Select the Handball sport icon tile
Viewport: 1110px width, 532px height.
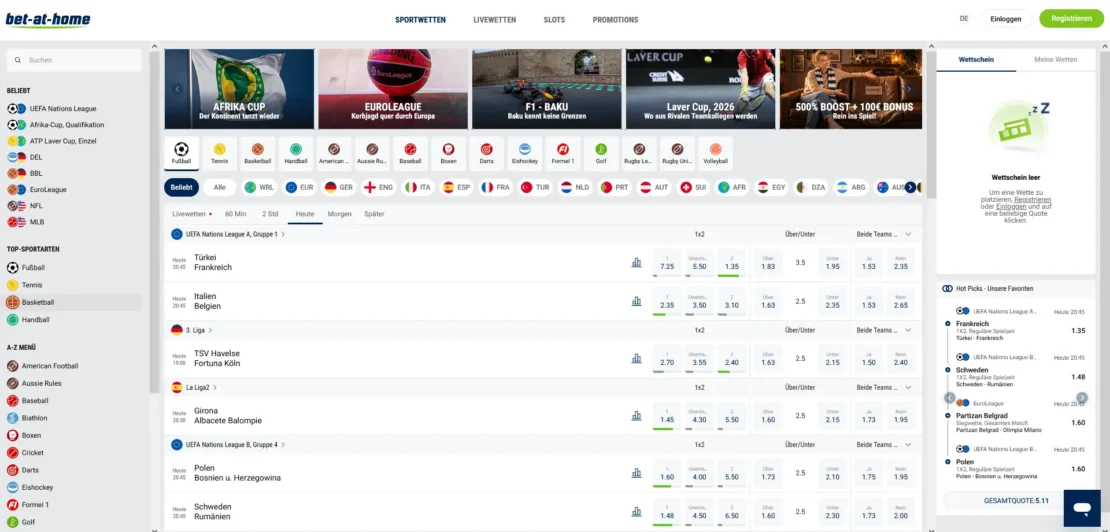click(296, 154)
